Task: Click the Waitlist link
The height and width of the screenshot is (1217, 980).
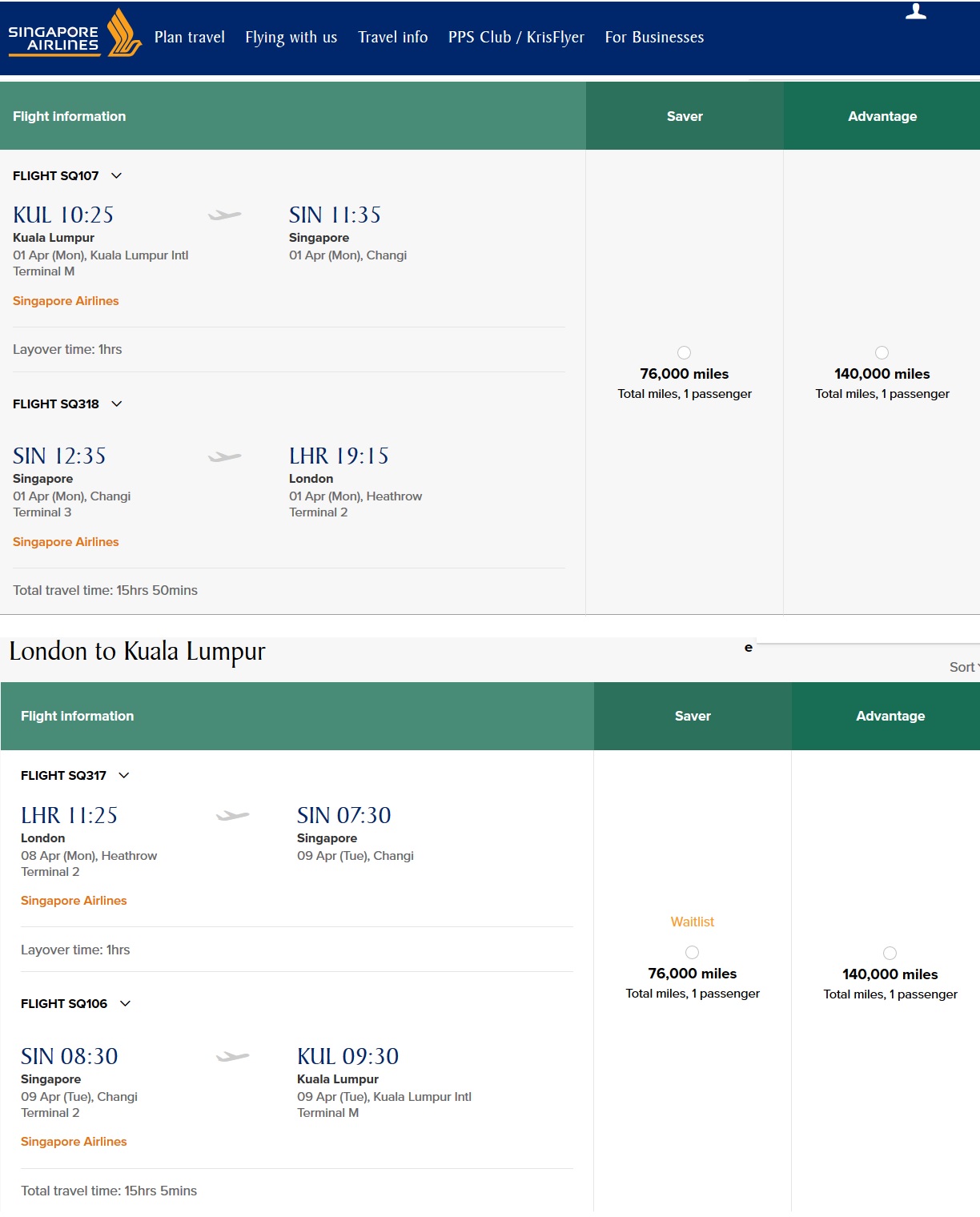Action: pyautogui.click(x=692, y=922)
